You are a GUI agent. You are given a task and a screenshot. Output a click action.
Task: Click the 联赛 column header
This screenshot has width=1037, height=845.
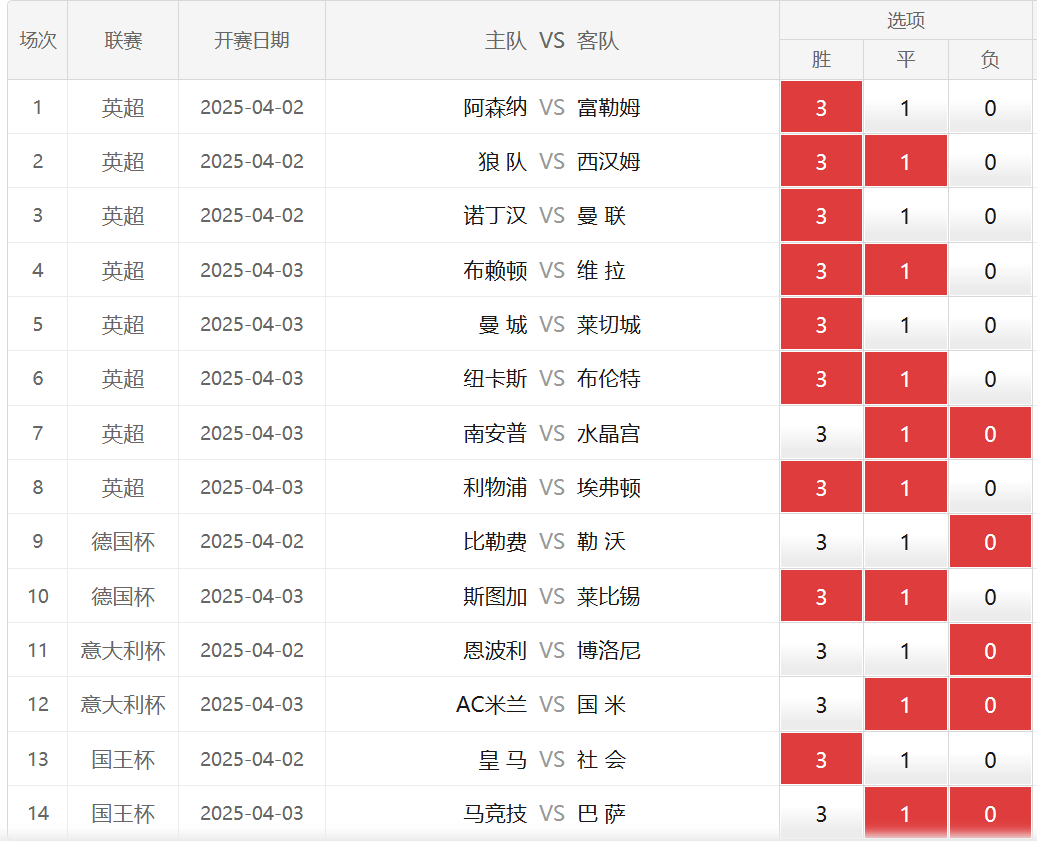pyautogui.click(x=123, y=40)
